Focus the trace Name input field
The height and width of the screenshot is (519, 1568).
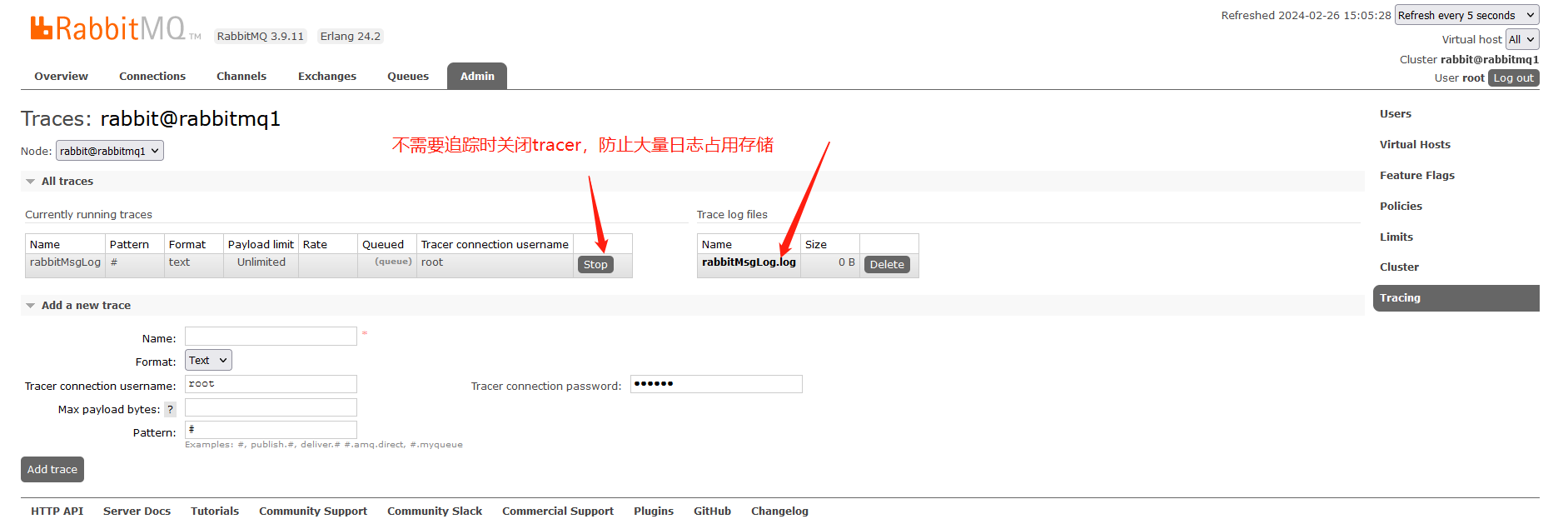(x=271, y=336)
